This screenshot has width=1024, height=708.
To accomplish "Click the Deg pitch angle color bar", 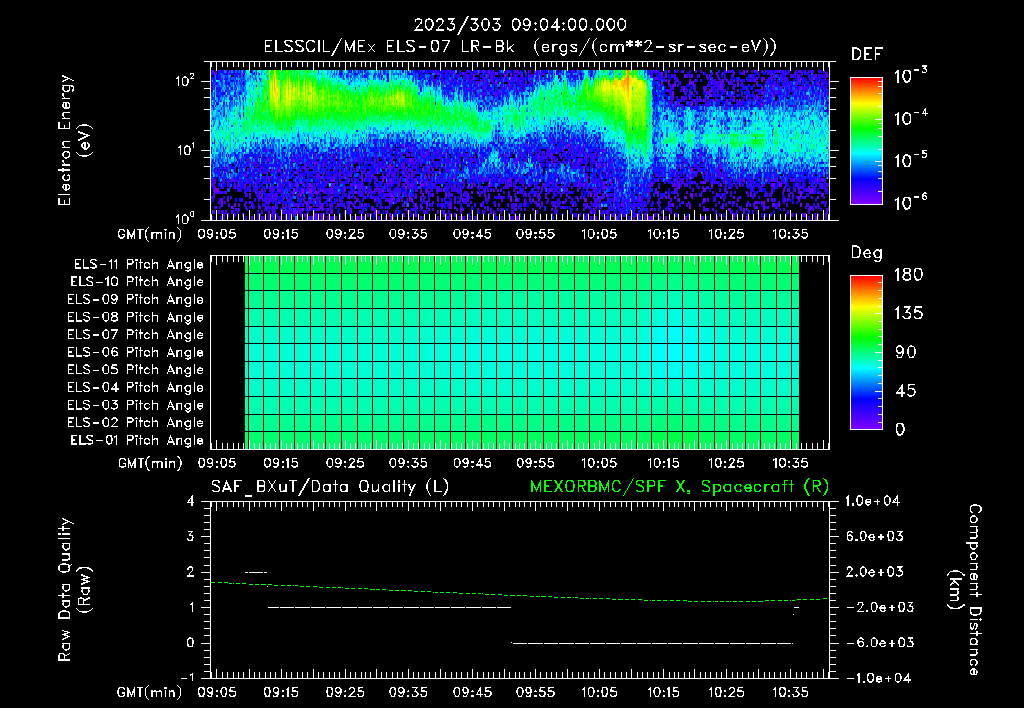I will pyautogui.click(x=866, y=353).
